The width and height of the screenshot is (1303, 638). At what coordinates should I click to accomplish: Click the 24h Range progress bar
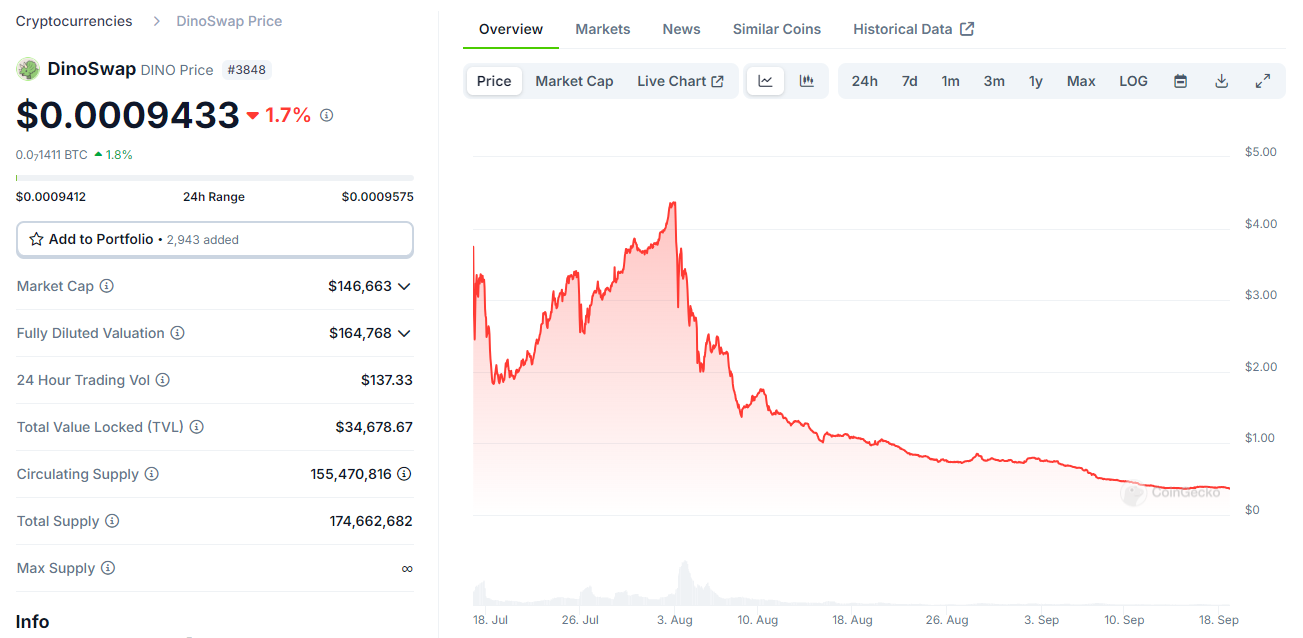(215, 178)
